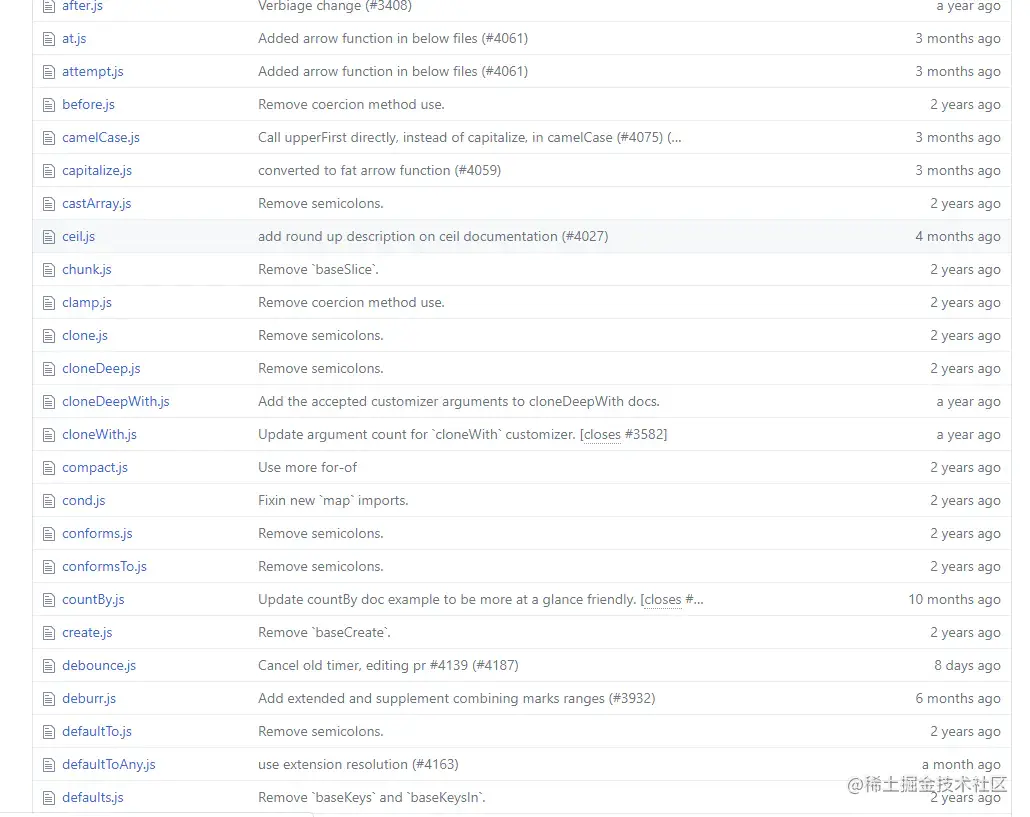Click the file icon beside capitalize.js
1030x817 pixels.
click(x=49, y=171)
